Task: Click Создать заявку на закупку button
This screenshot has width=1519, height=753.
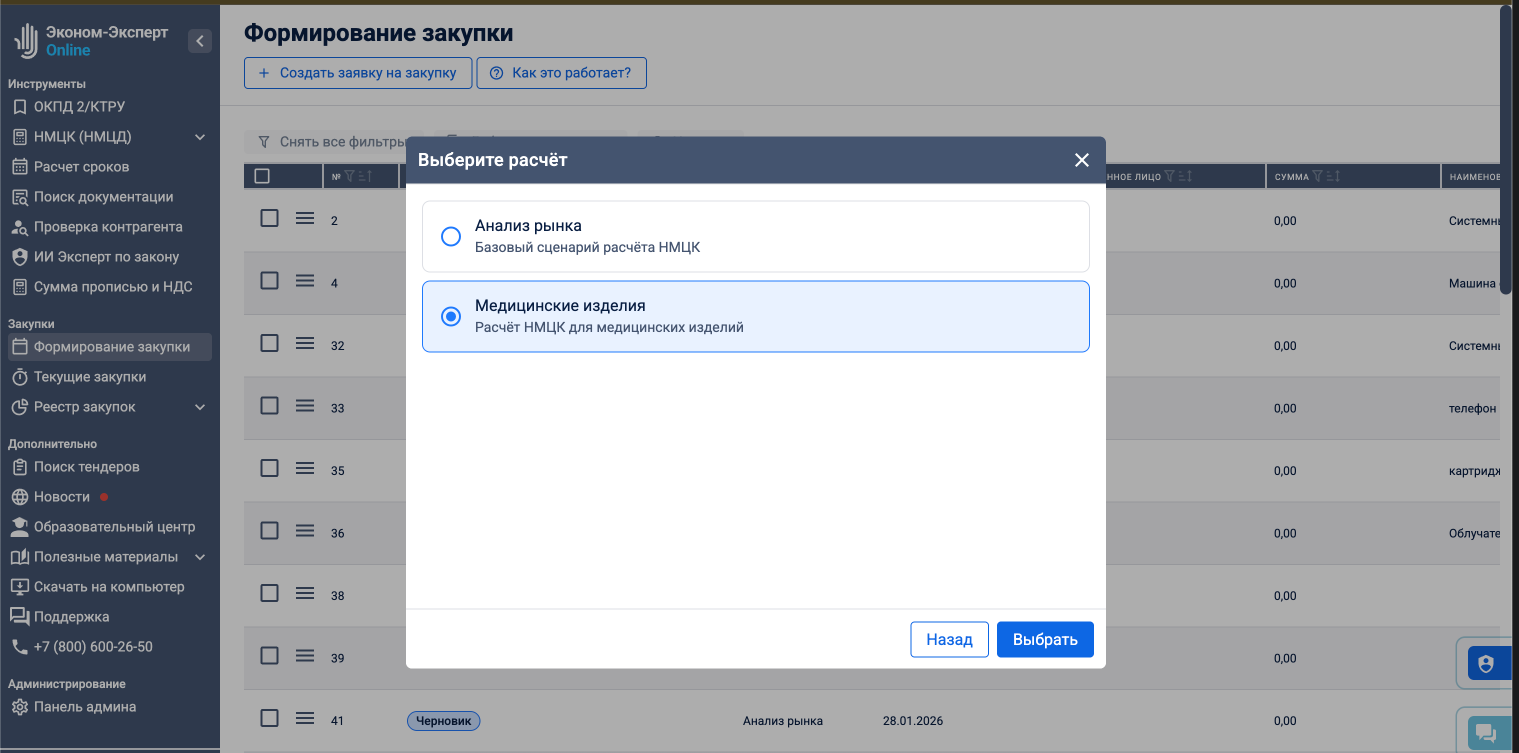Action: click(x=358, y=73)
